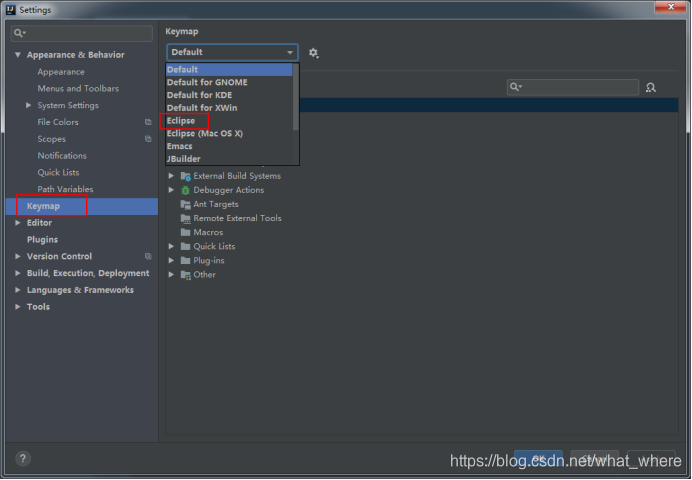Viewport: 692px width, 480px height.
Task: Expand the Plug-ins keymap node
Action: click(x=171, y=260)
